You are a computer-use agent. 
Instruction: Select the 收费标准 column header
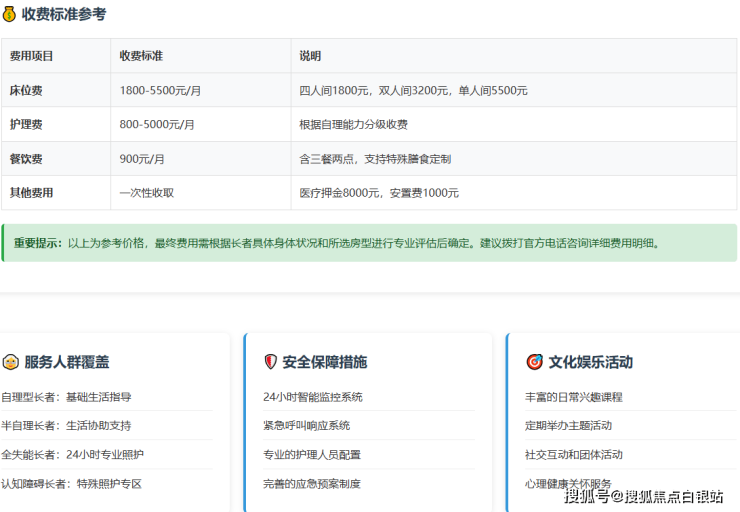[141, 56]
